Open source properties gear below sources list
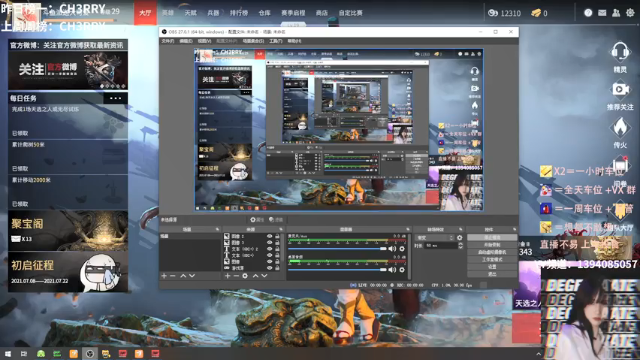The image size is (640, 360). coord(245,276)
